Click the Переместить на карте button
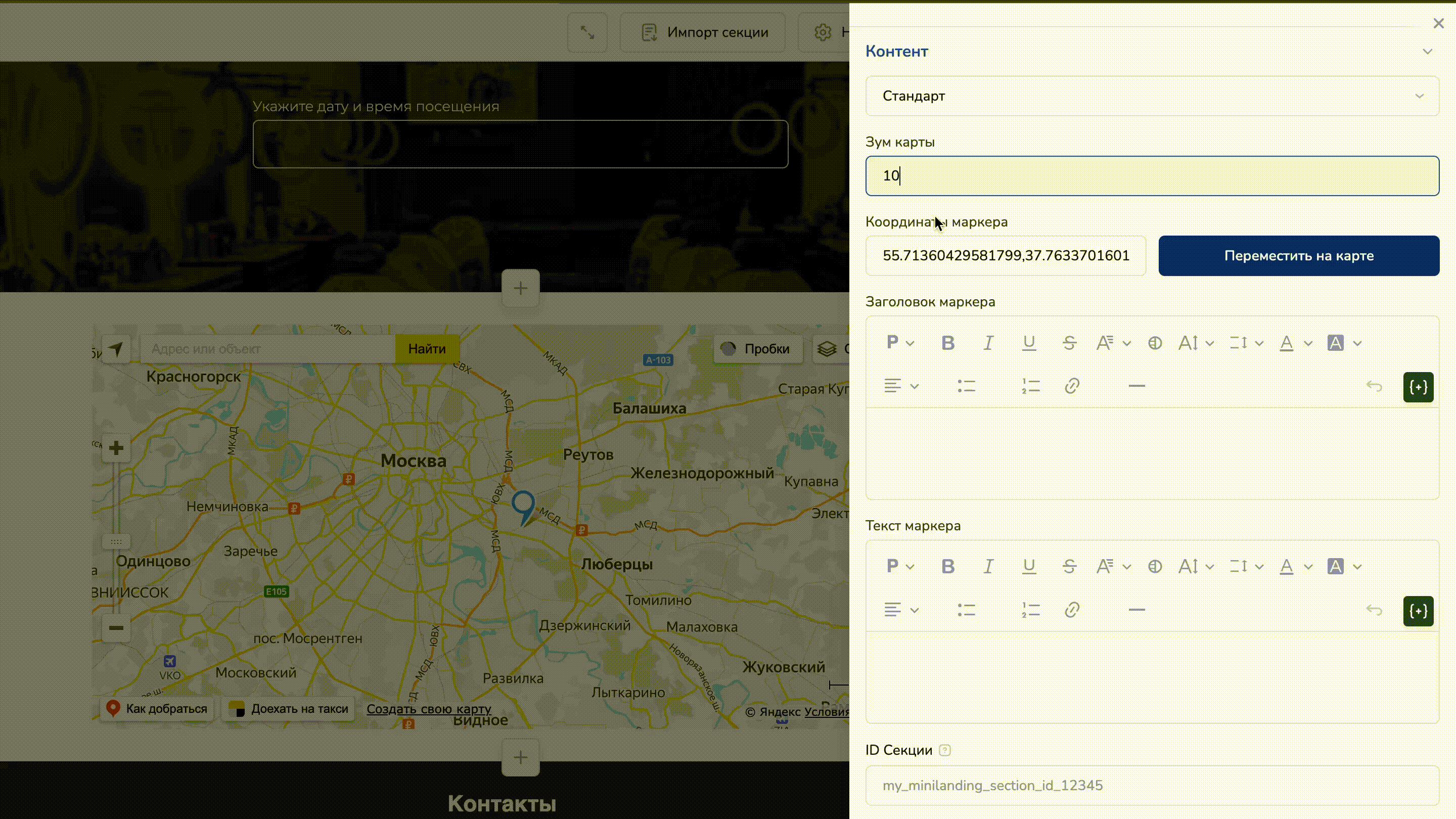 point(1298,255)
